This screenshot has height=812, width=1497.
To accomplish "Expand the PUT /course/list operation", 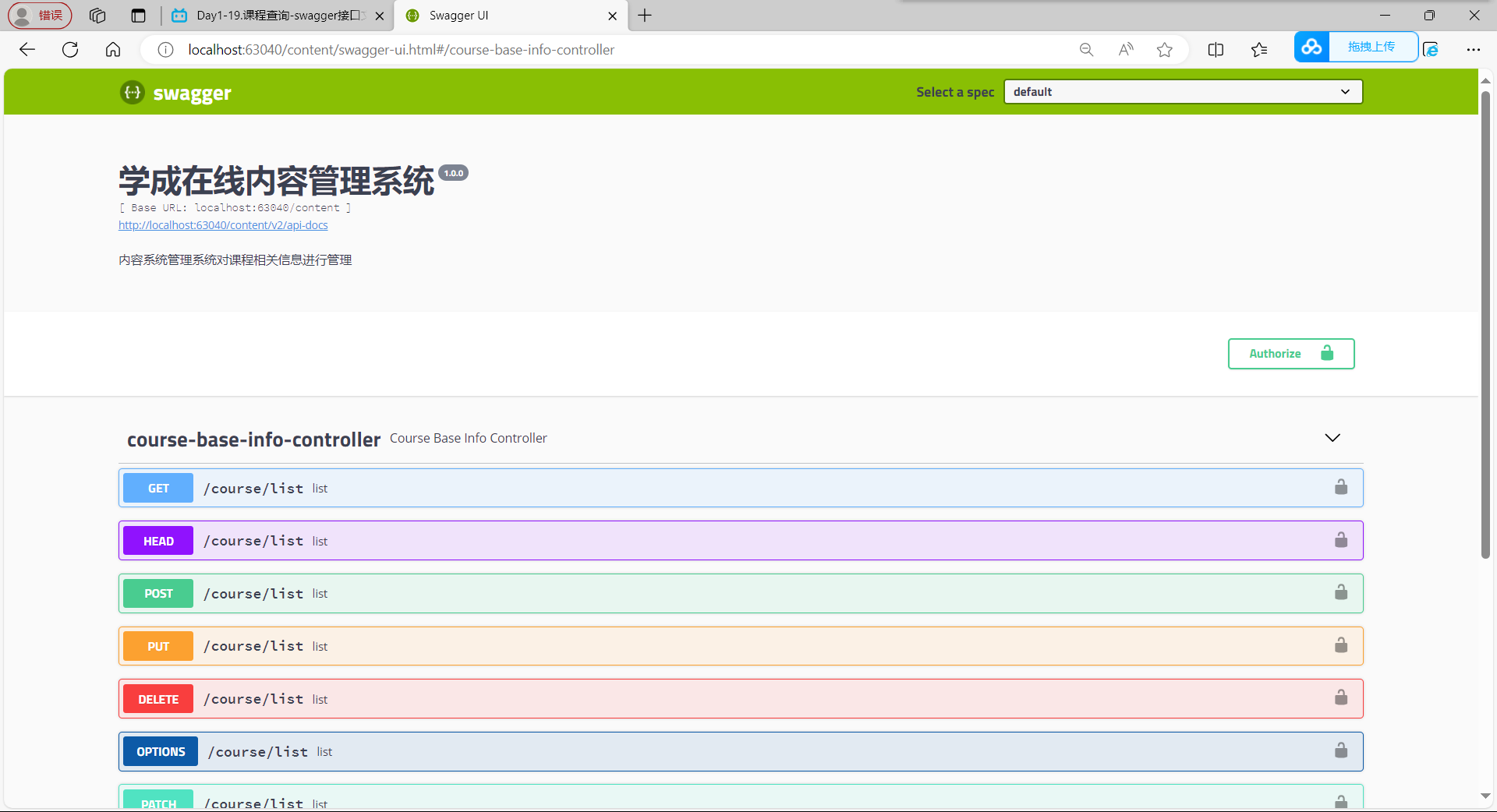I will click(x=741, y=646).
